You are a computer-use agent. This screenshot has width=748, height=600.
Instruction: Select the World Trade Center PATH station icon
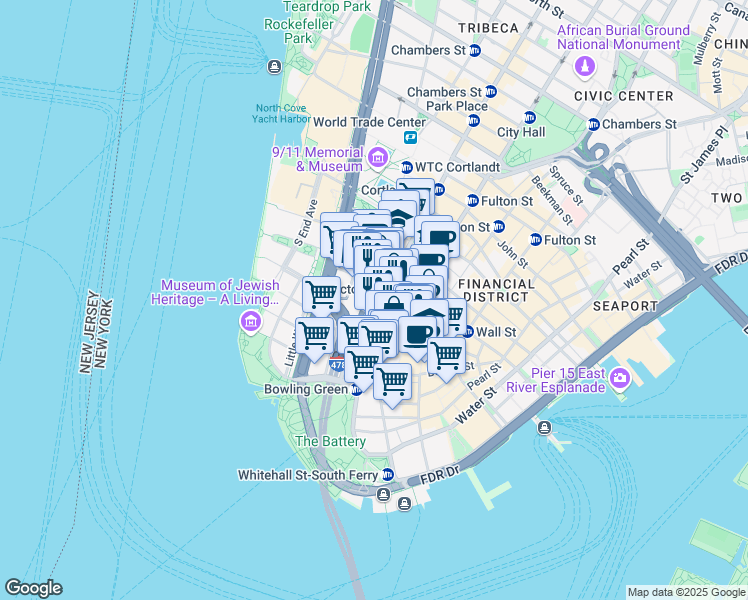pos(410,138)
